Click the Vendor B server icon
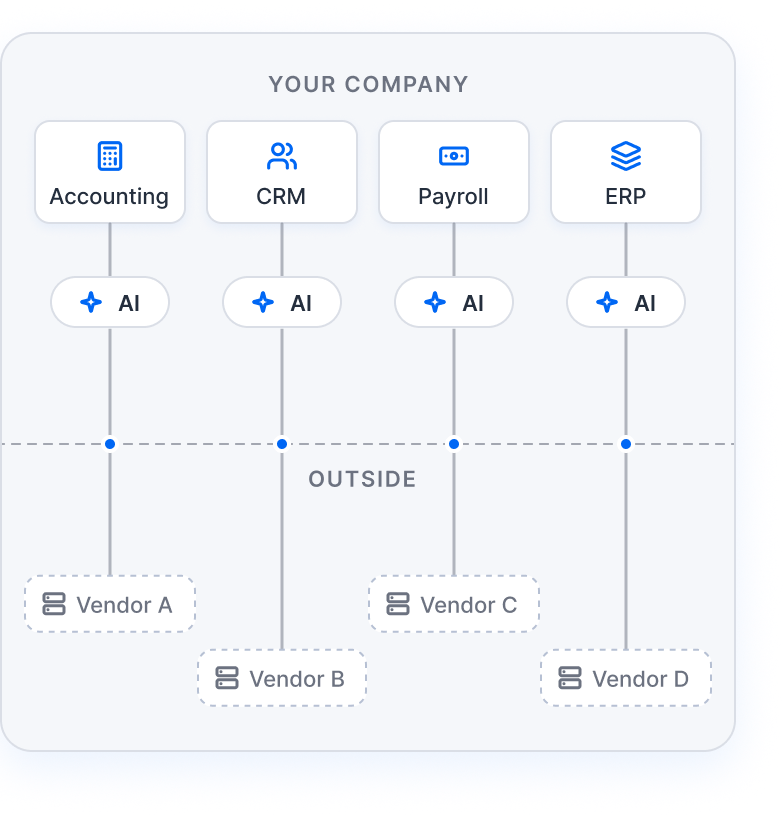This screenshot has height=816, width=784. pyautogui.click(x=227, y=678)
